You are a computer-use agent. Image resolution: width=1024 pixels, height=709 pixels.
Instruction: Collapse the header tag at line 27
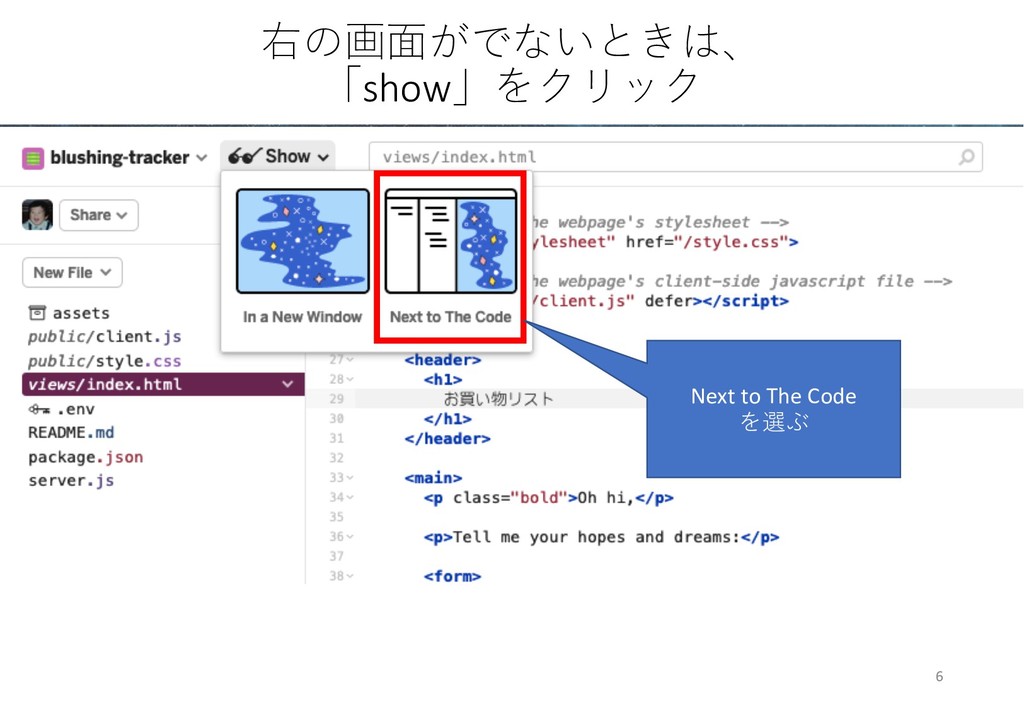click(351, 360)
